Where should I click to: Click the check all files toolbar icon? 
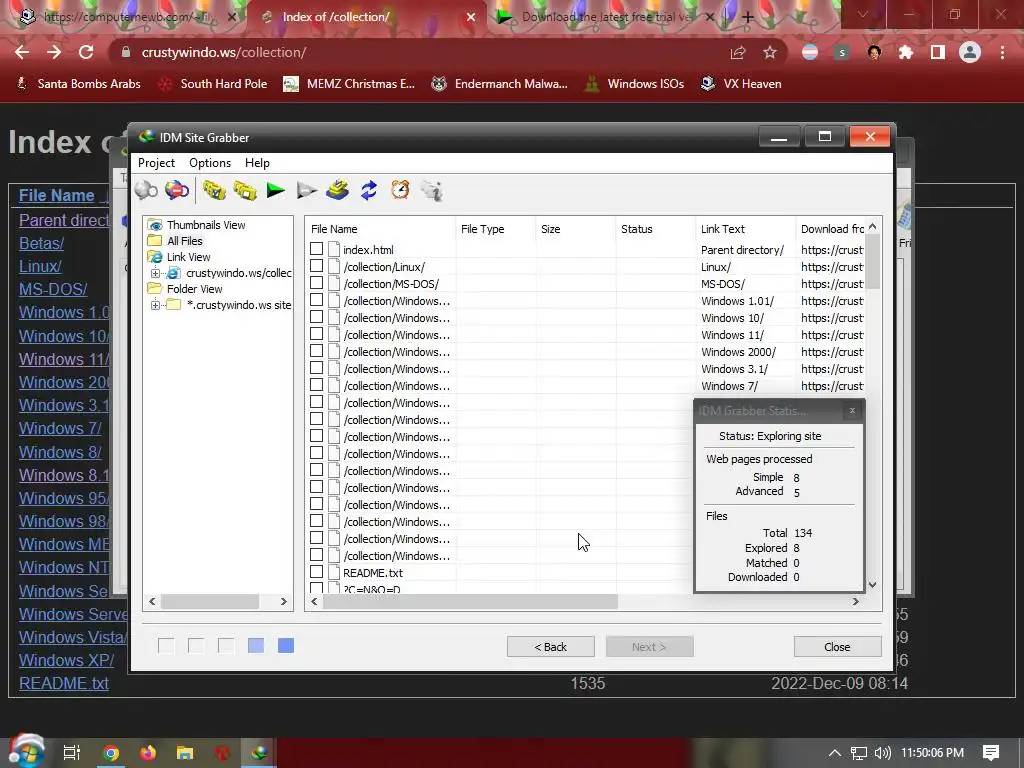[214, 191]
